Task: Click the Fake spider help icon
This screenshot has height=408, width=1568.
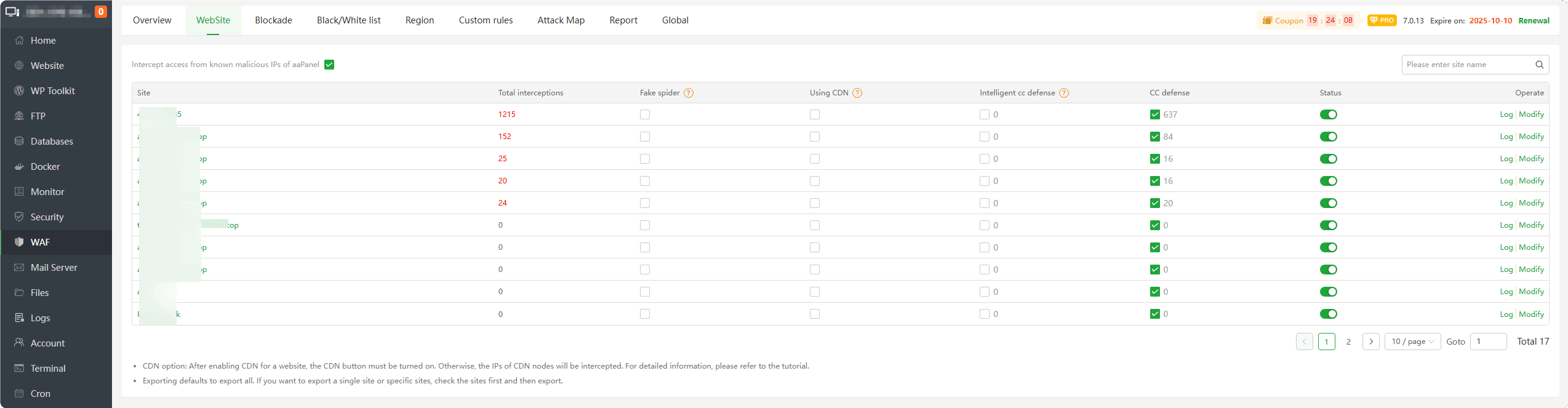Action: click(689, 93)
